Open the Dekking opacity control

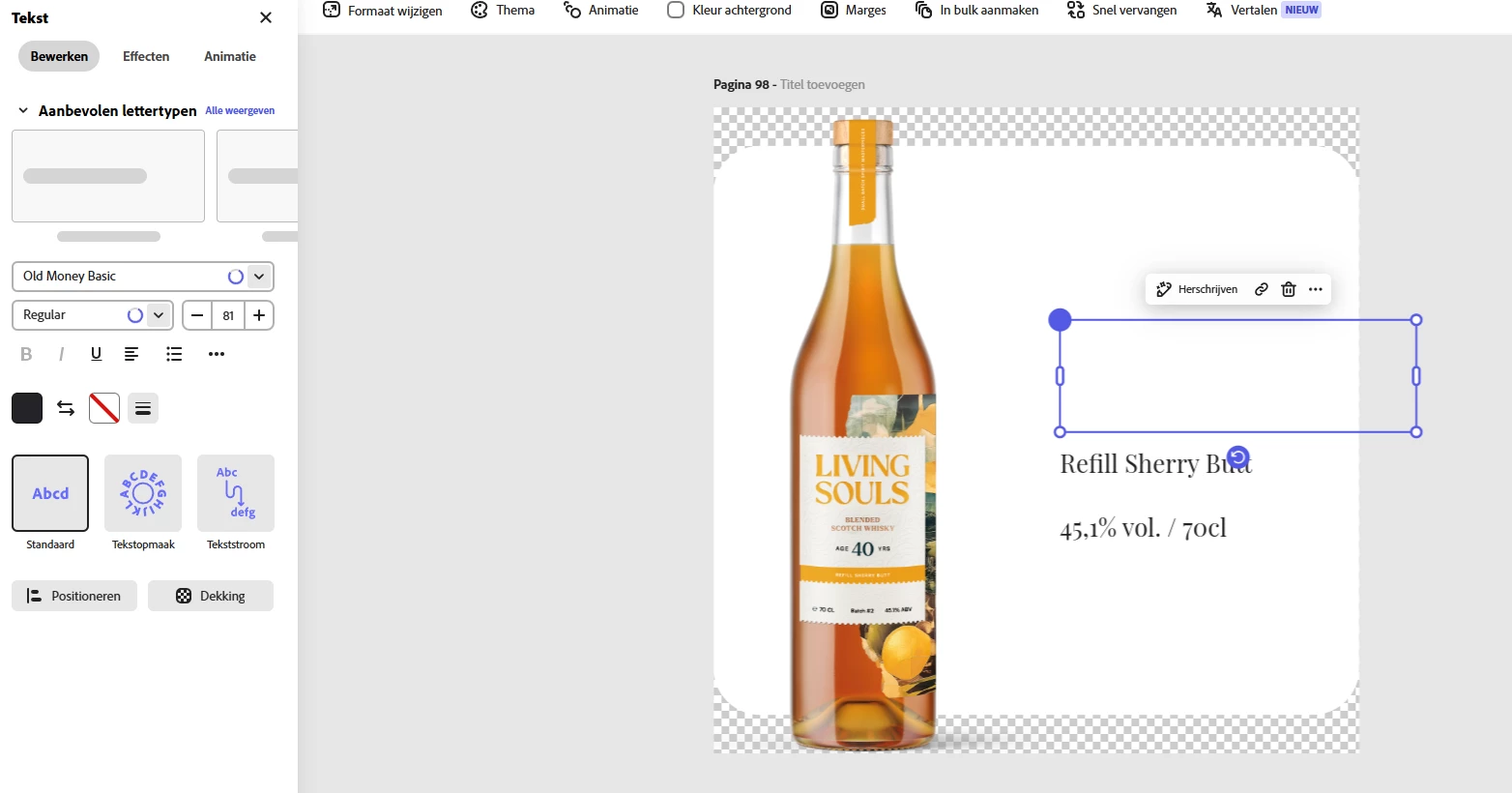(211, 596)
